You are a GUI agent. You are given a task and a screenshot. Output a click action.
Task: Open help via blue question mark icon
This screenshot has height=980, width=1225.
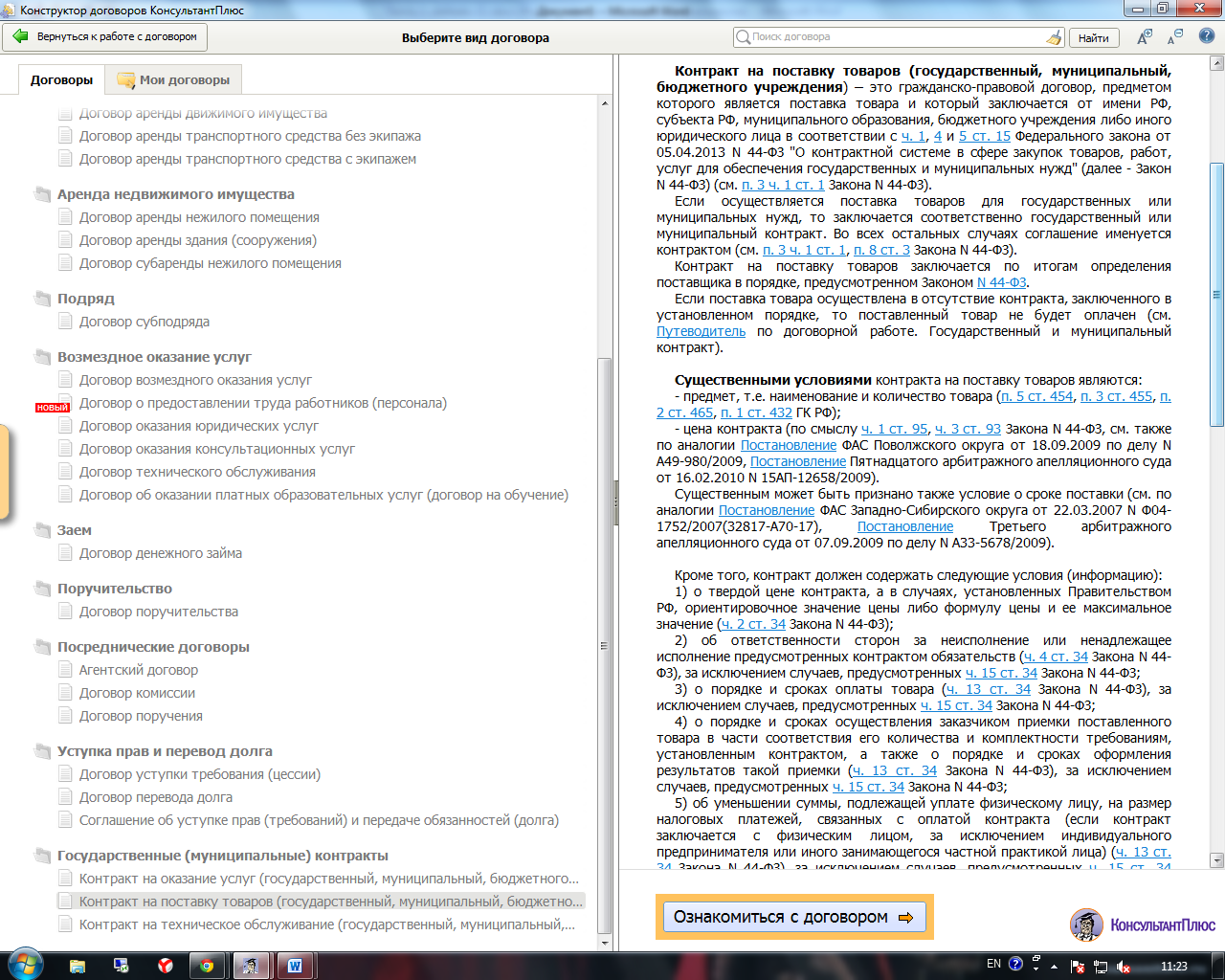[1207, 37]
